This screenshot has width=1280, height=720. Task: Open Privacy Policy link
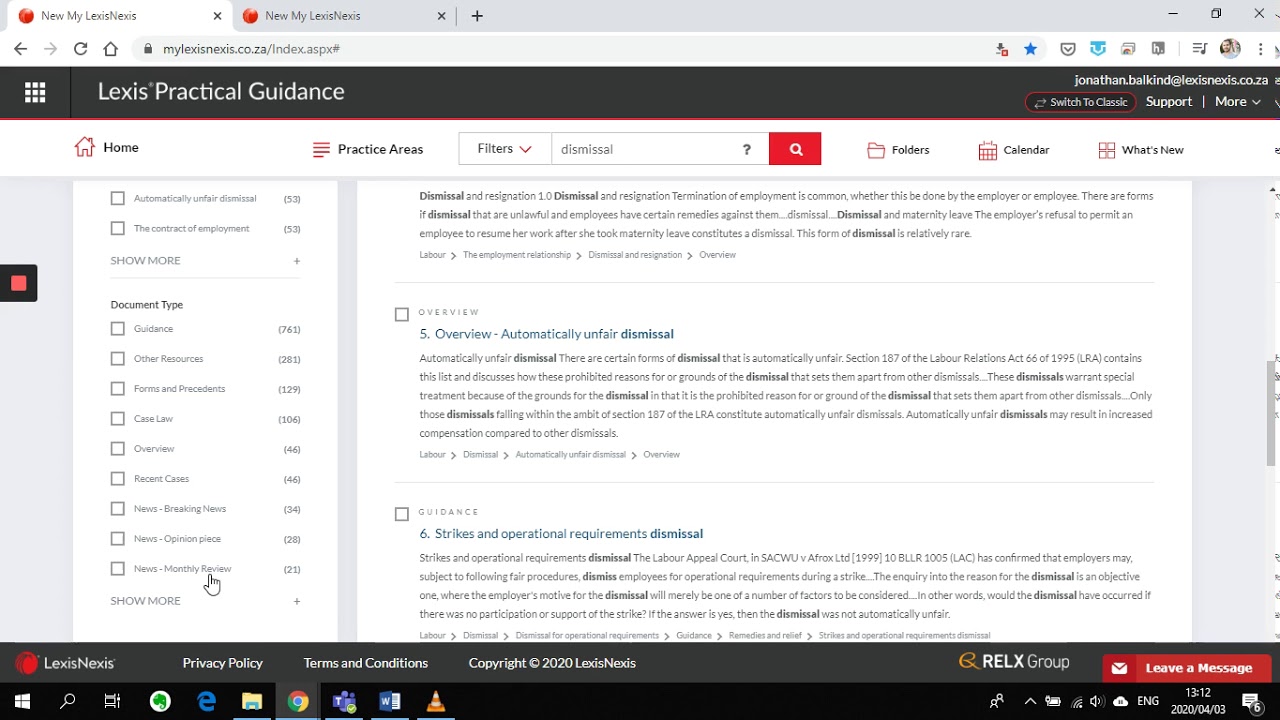(223, 663)
